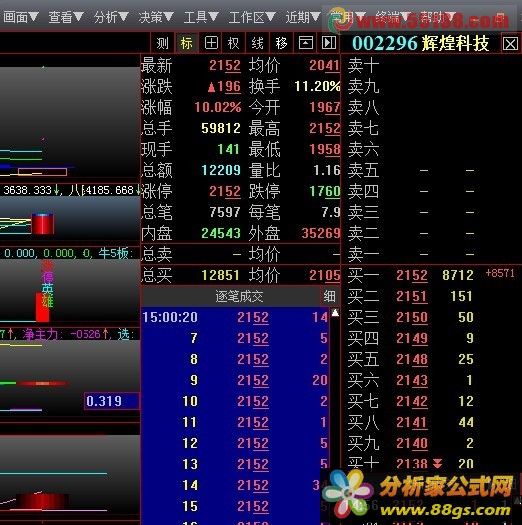Close the 002296 辉煌科技 quote panel
The width and height of the screenshot is (522, 525).
point(510,44)
